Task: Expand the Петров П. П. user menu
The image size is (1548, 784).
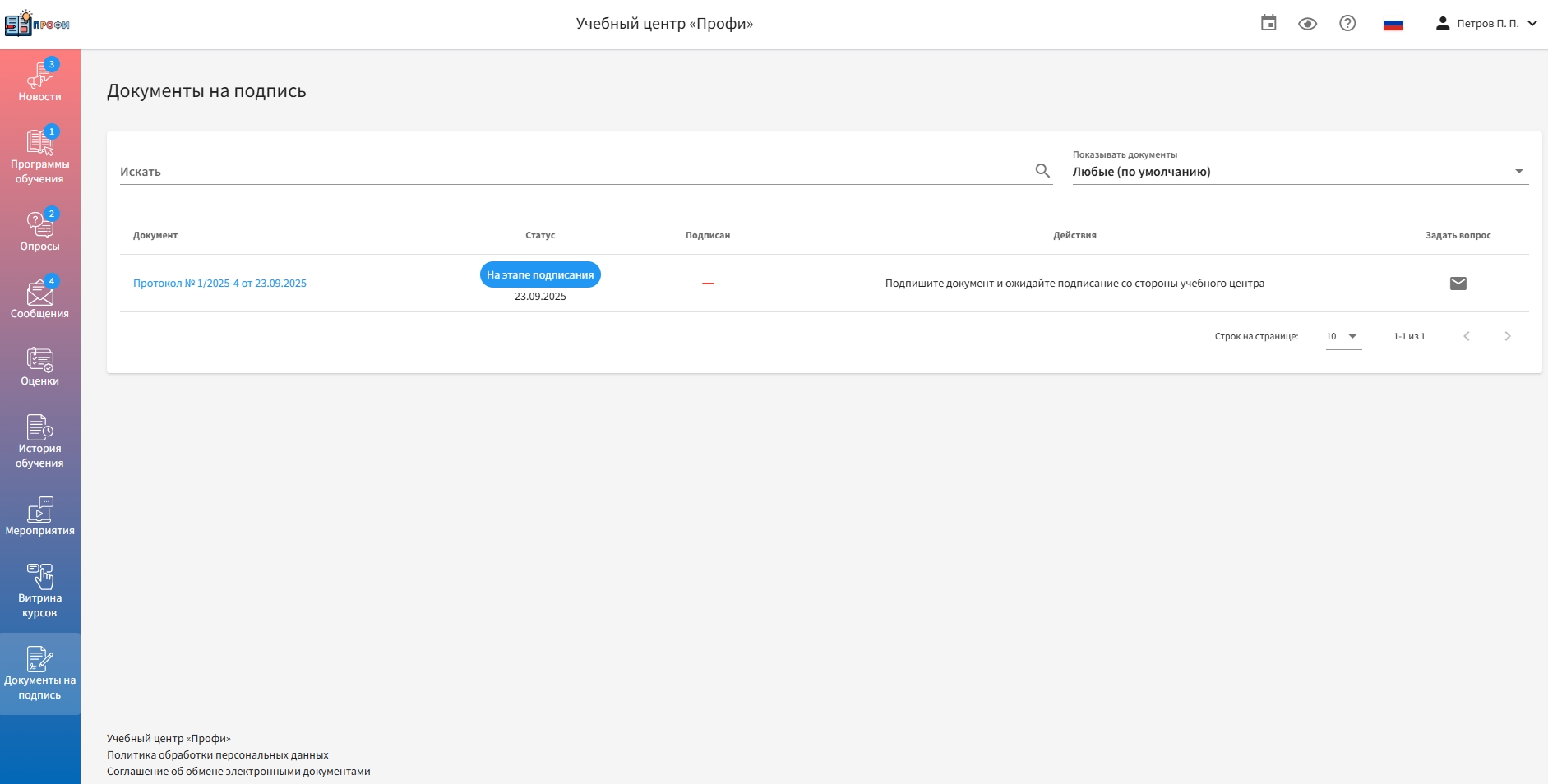Action: pyautogui.click(x=1486, y=24)
